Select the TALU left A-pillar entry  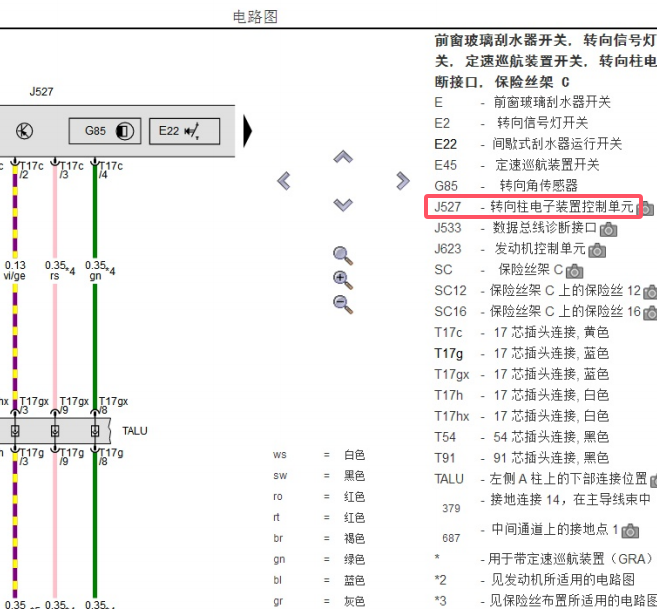[541, 479]
